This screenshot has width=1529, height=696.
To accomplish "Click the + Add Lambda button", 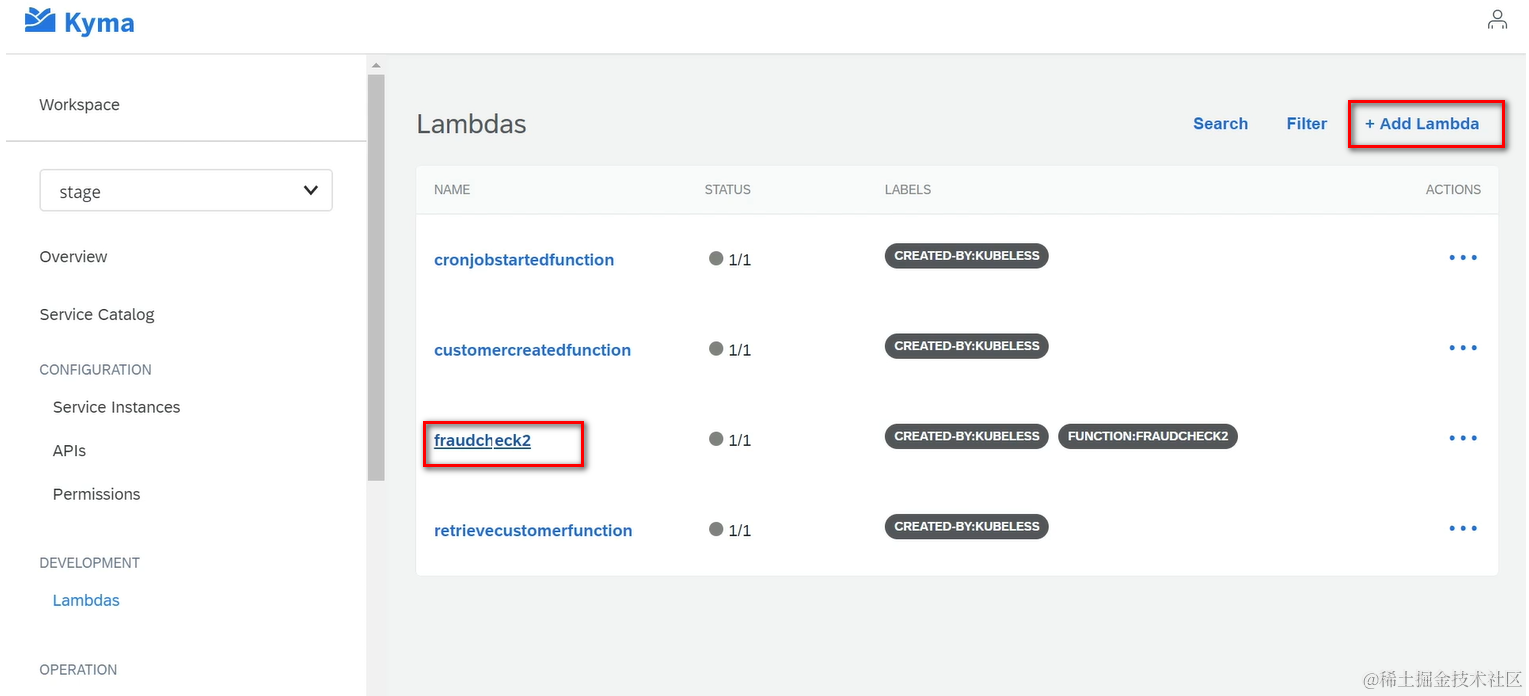I will [1422, 124].
